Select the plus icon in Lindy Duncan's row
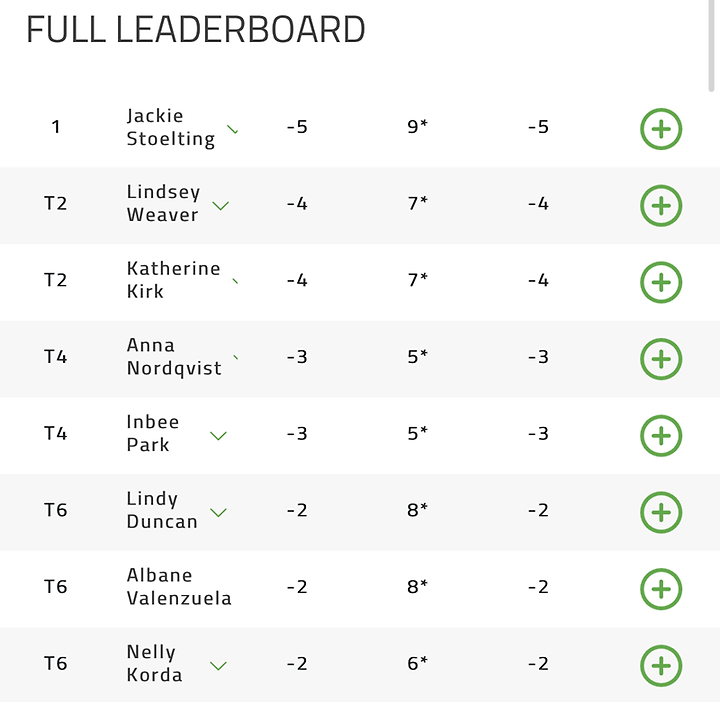This screenshot has width=720, height=702. click(661, 512)
